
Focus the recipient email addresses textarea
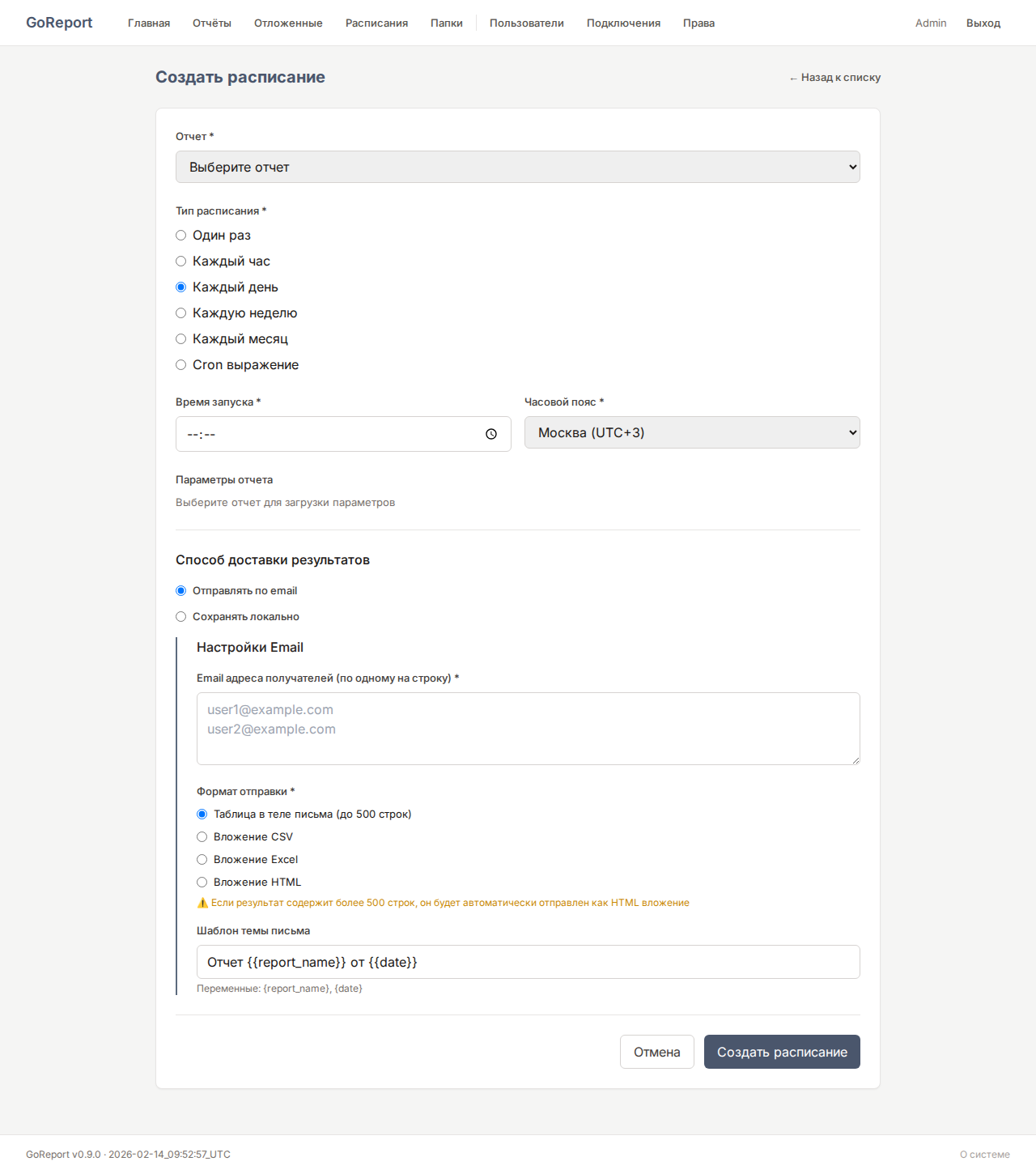(528, 729)
